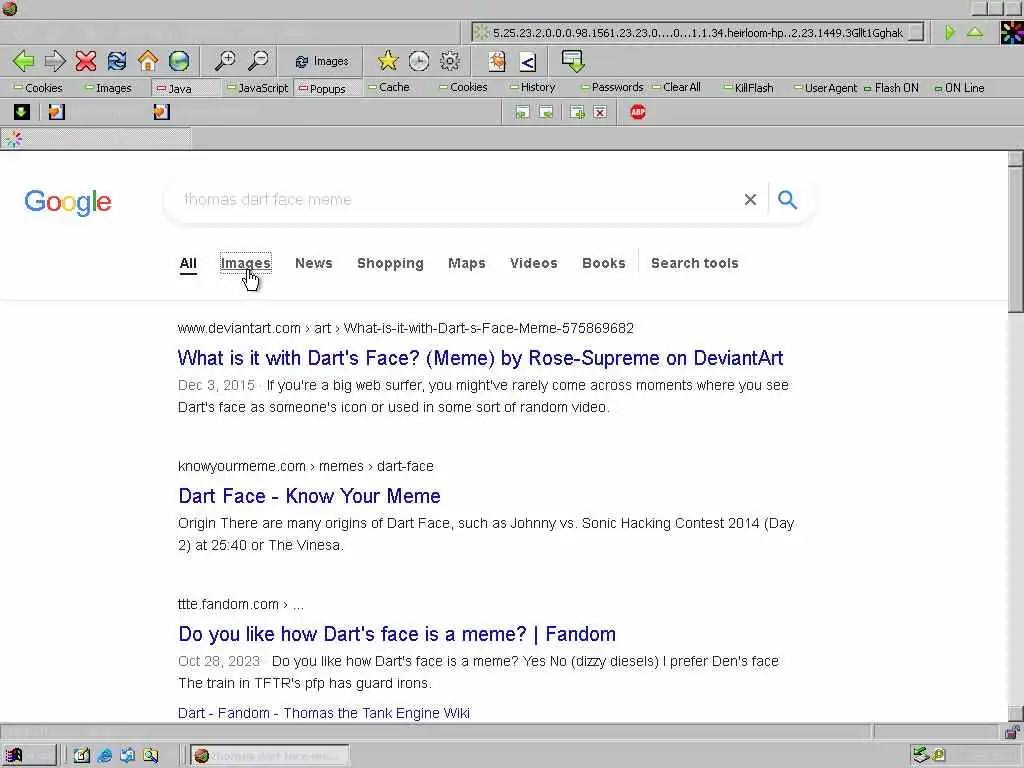This screenshot has height=768, width=1024.
Task: Click the next tab window icon
Action: point(546,112)
